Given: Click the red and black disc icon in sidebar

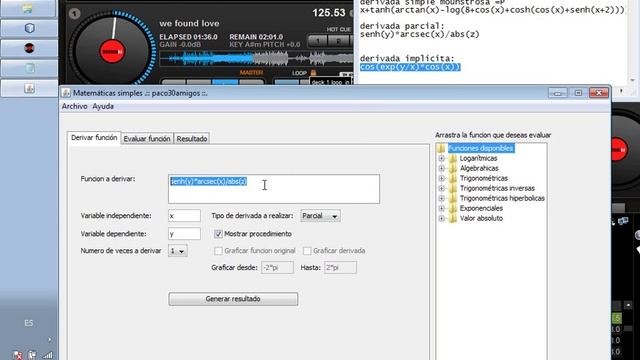Looking at the screenshot, I should (29, 48).
